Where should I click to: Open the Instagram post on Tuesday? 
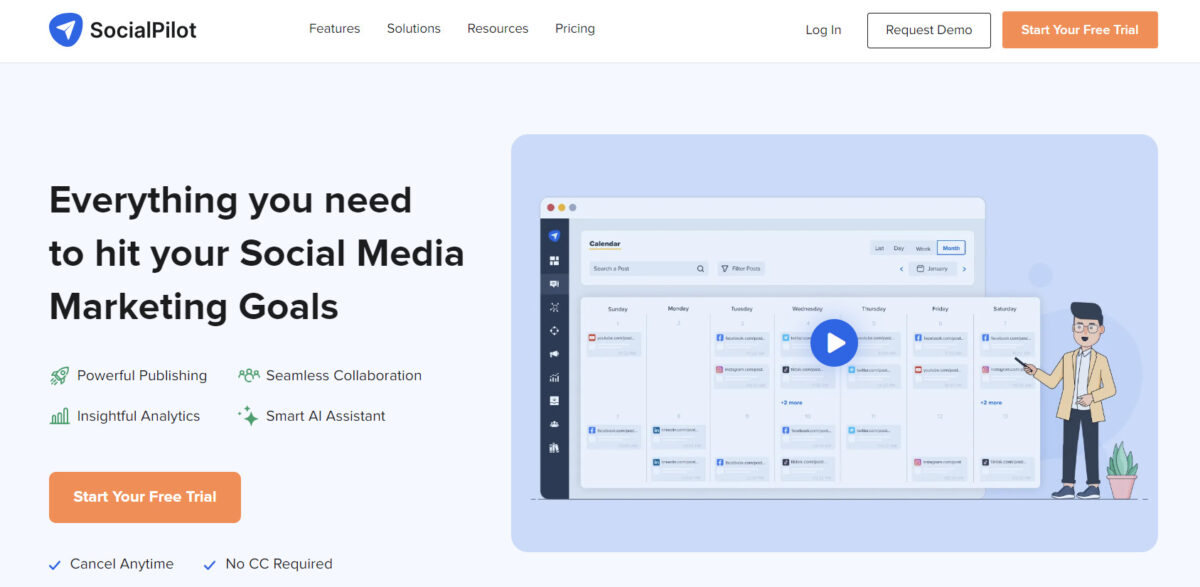pos(742,376)
